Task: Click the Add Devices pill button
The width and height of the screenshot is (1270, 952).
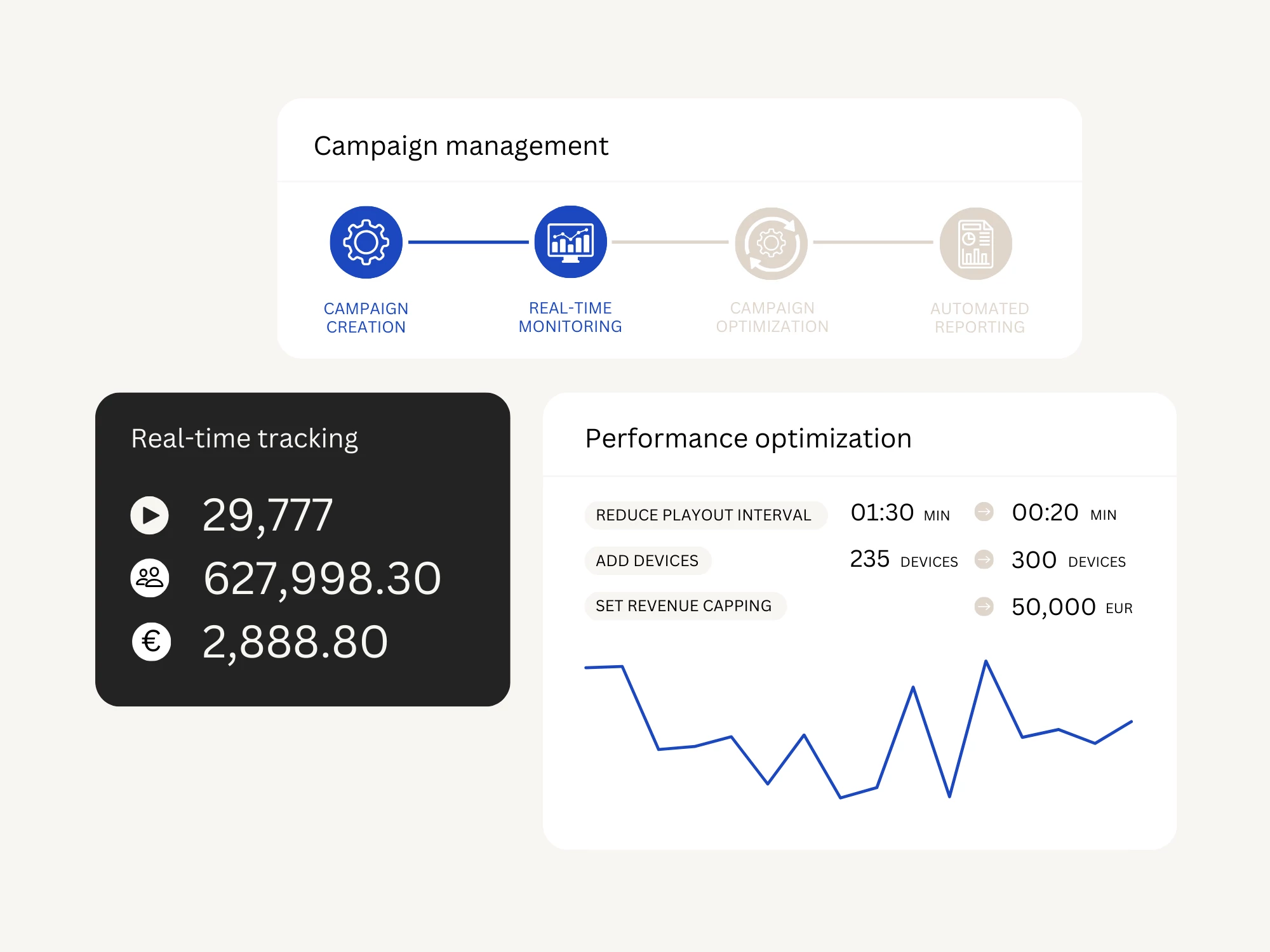Action: (647, 560)
